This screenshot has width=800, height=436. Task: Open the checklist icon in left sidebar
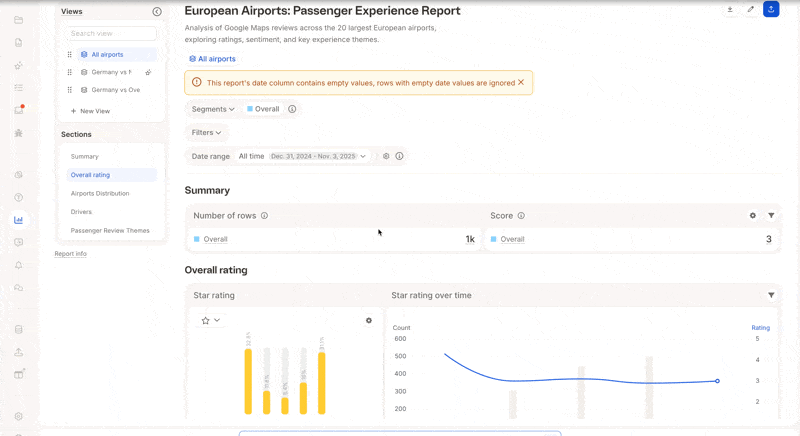(18, 88)
